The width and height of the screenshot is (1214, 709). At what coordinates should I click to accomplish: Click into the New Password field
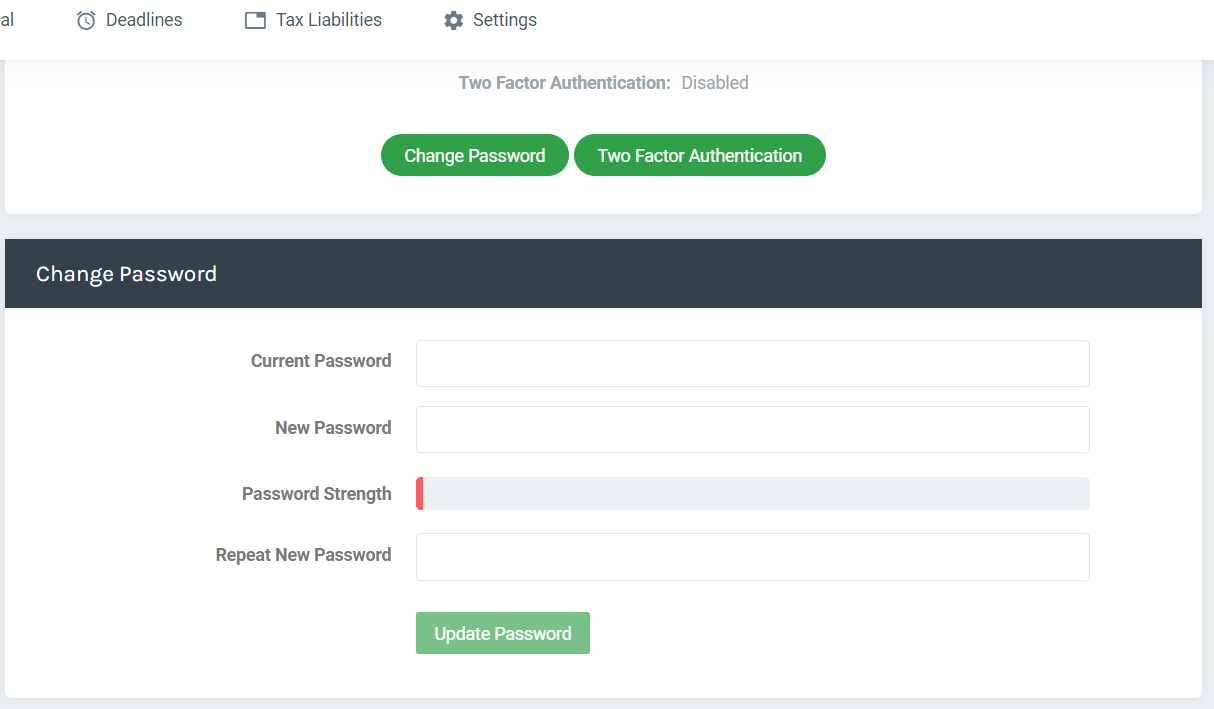tap(752, 429)
